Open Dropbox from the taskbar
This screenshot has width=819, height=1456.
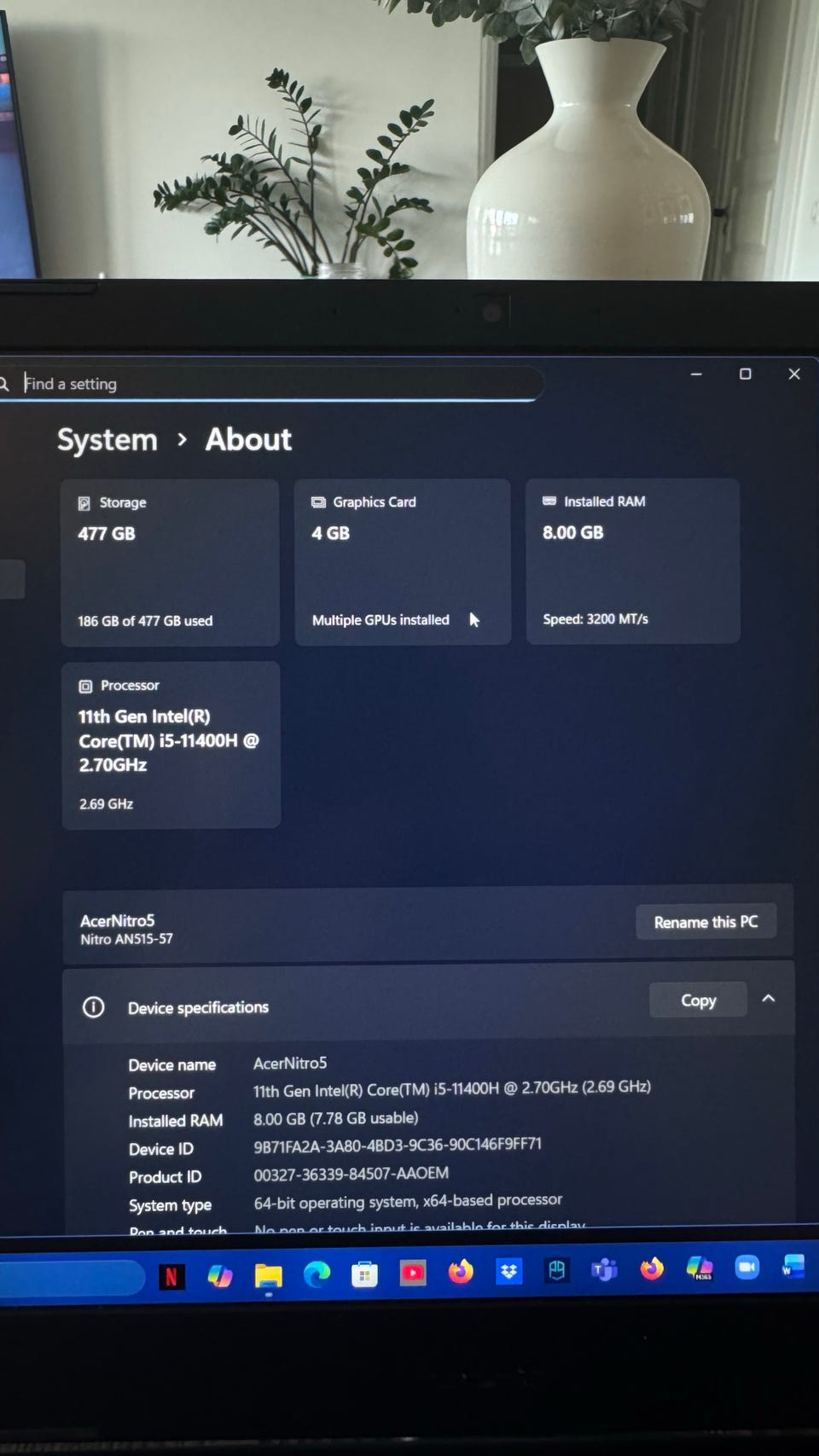[509, 1272]
